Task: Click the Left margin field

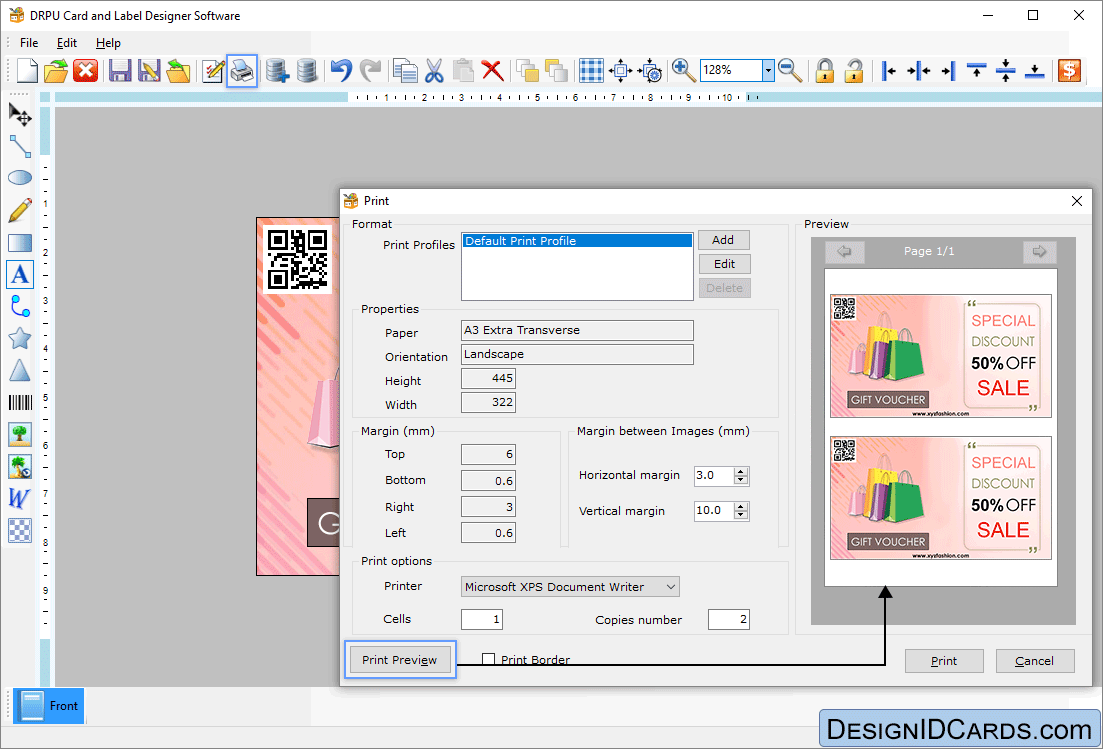Action: click(488, 533)
